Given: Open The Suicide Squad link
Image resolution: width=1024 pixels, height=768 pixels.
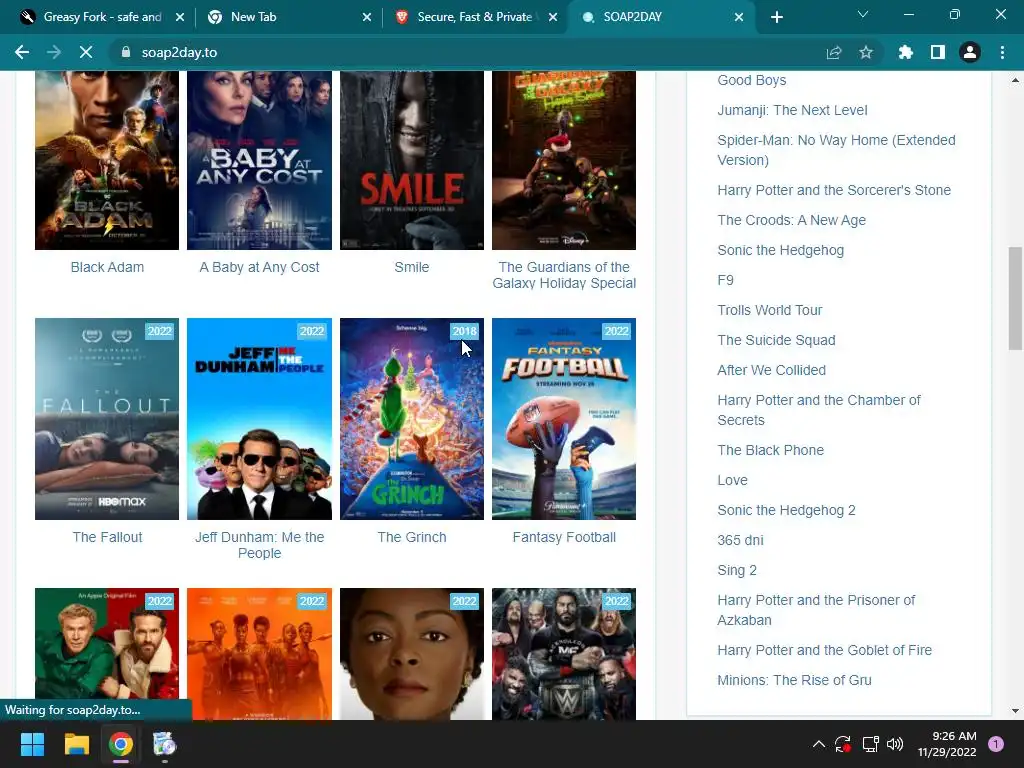Looking at the screenshot, I should tap(776, 340).
